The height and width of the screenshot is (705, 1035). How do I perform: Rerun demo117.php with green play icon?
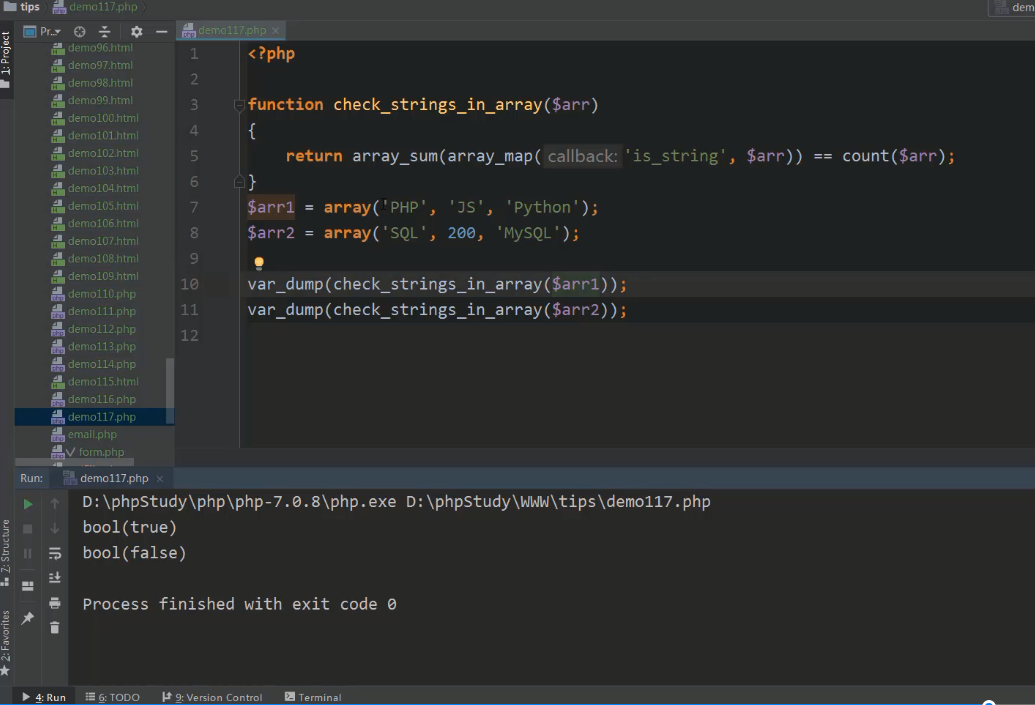28,504
